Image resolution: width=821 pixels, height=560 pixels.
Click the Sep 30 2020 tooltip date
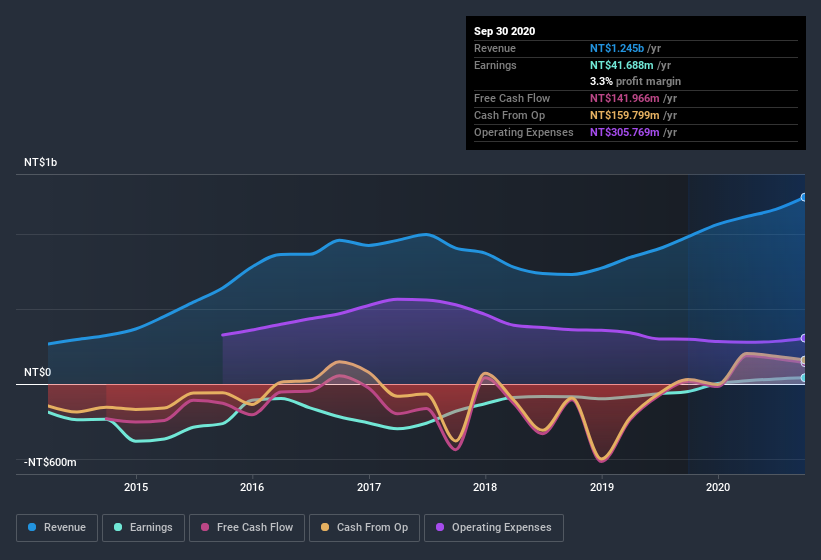click(505, 31)
